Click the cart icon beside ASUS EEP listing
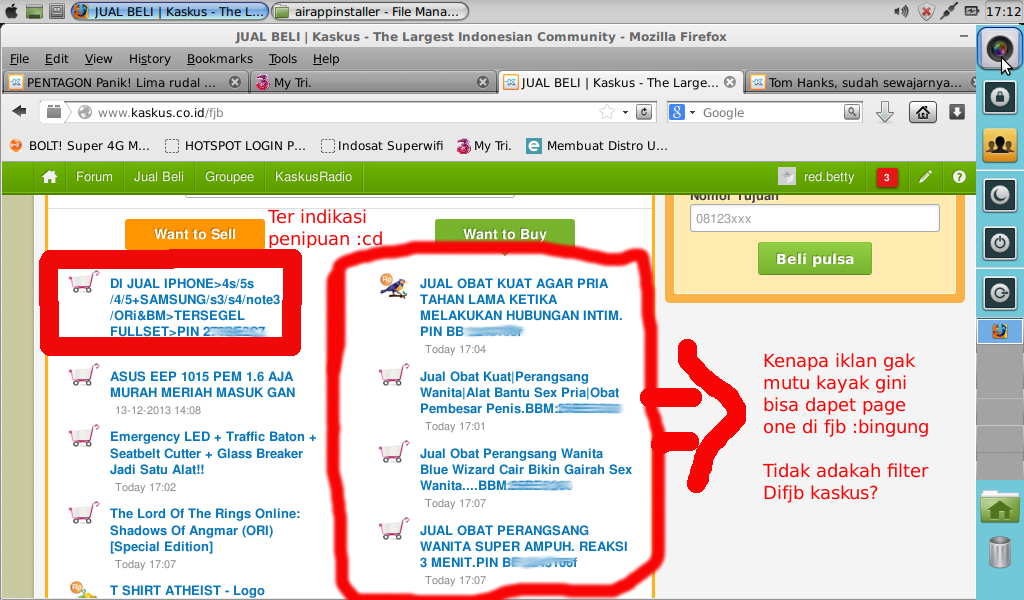The width and height of the screenshot is (1024, 600). click(x=84, y=376)
